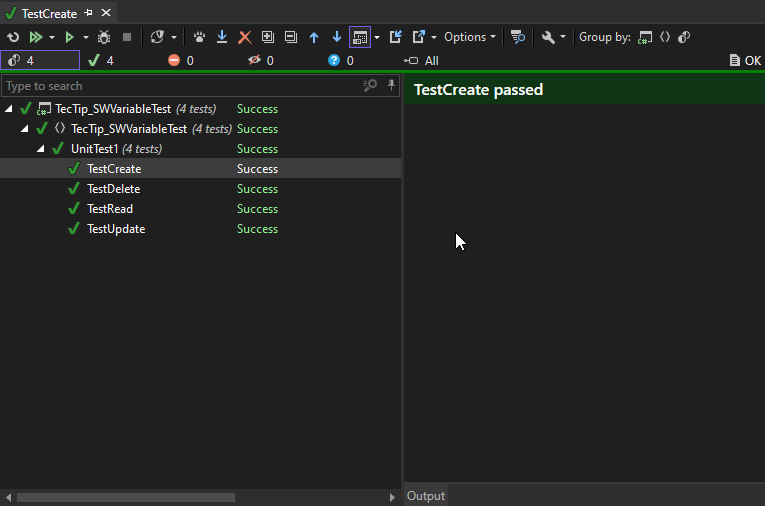Filter by total tests count 4
765x506 pixels.
pos(40,61)
